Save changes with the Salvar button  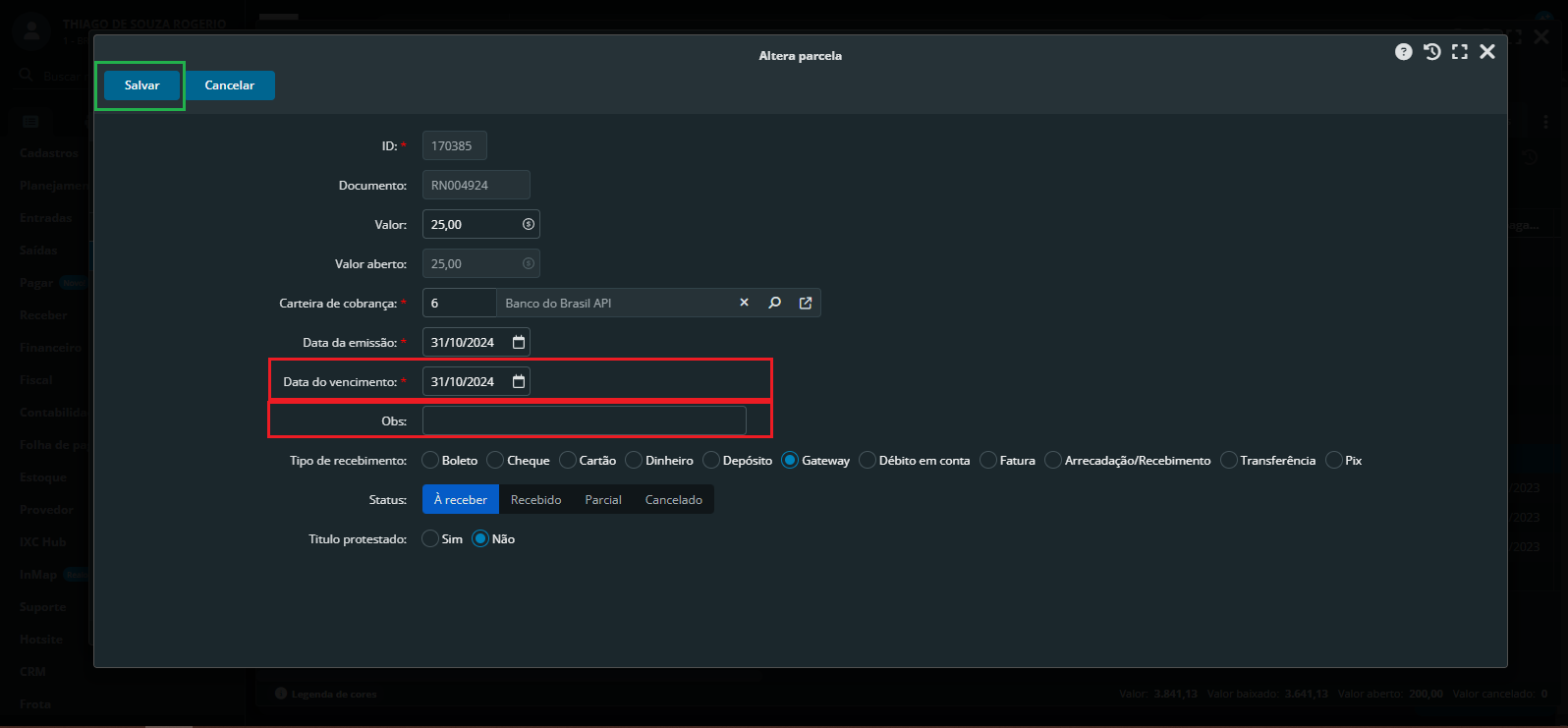(x=141, y=85)
